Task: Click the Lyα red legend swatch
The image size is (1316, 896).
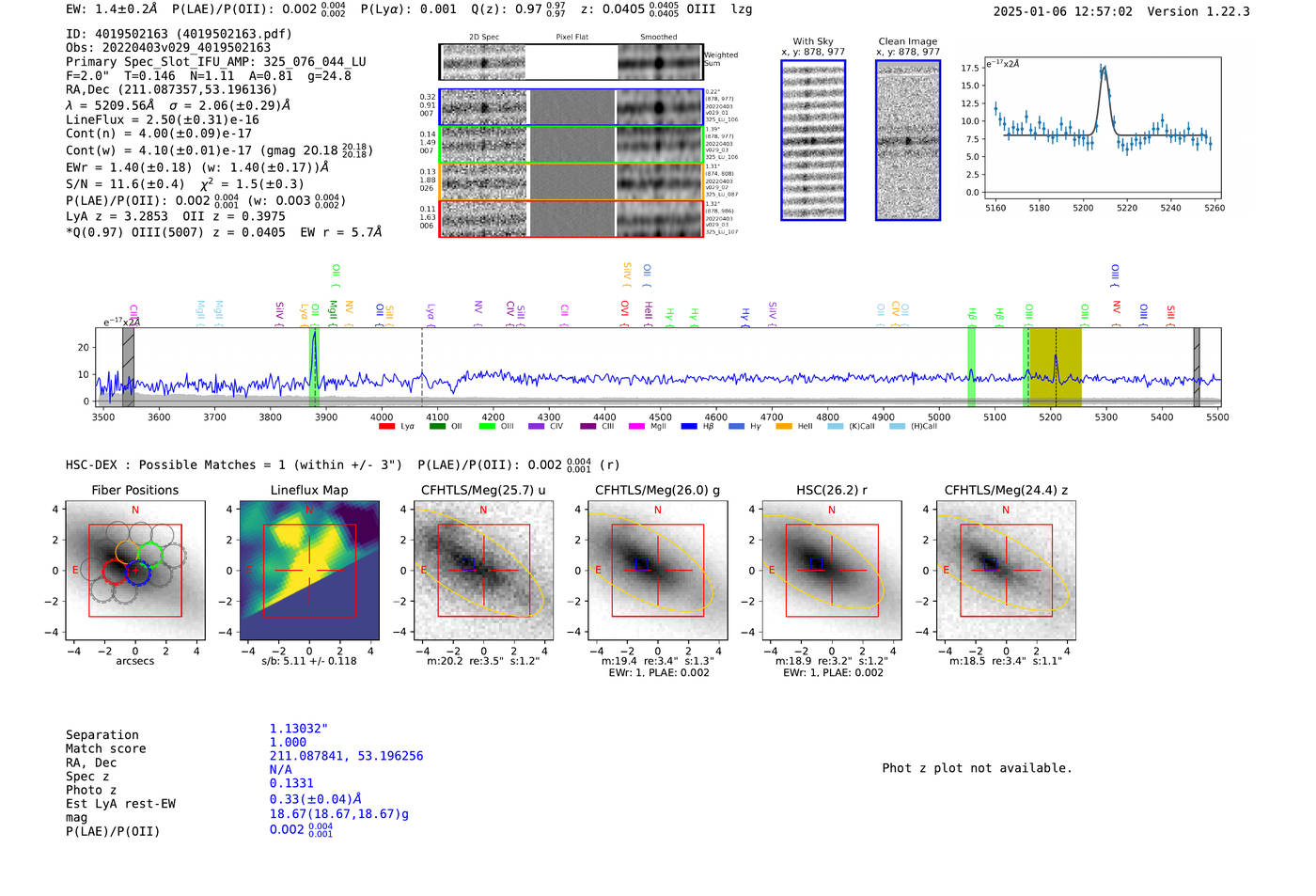Action: pos(386,427)
